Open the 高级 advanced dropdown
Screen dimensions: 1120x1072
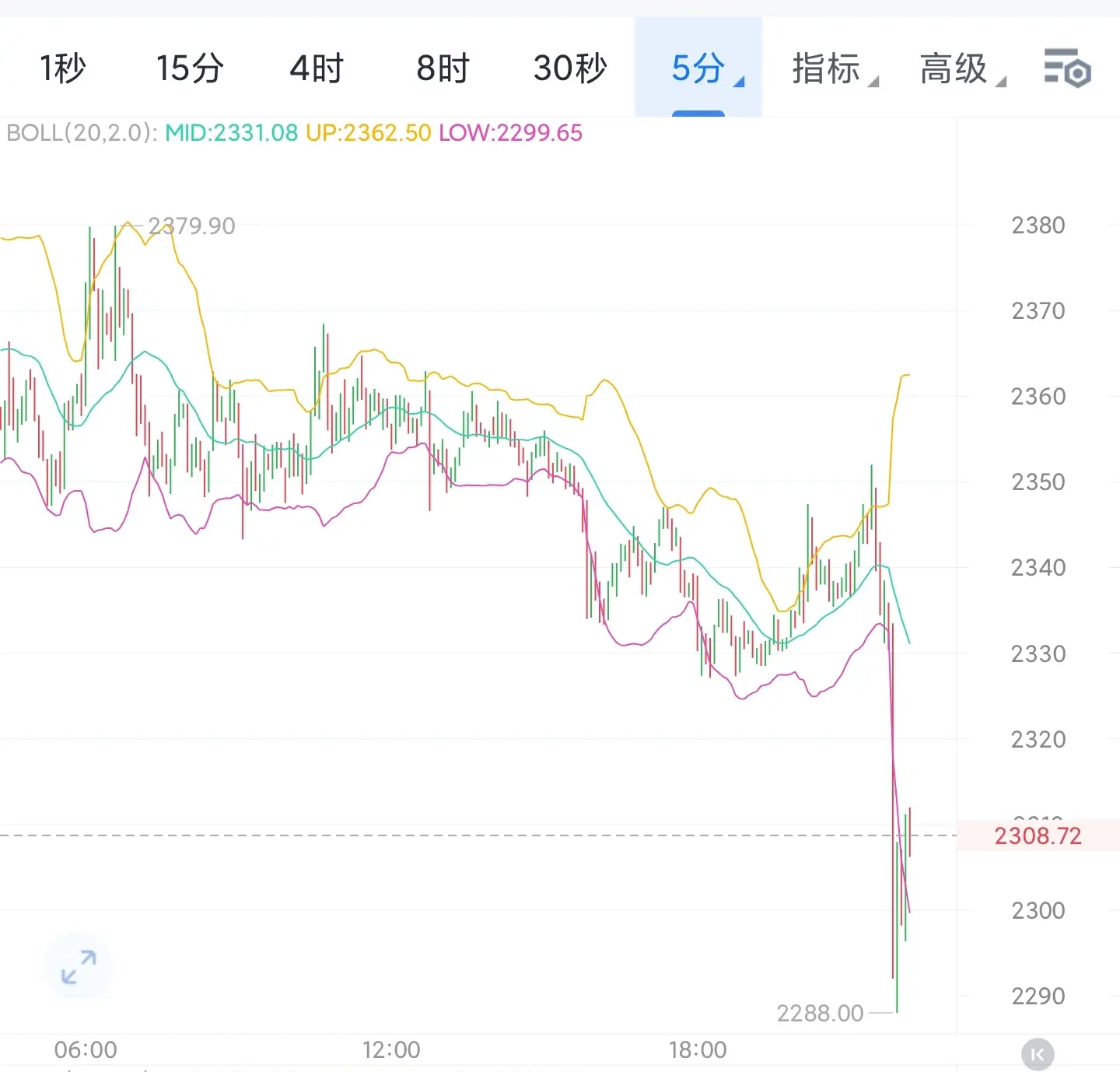[962, 68]
